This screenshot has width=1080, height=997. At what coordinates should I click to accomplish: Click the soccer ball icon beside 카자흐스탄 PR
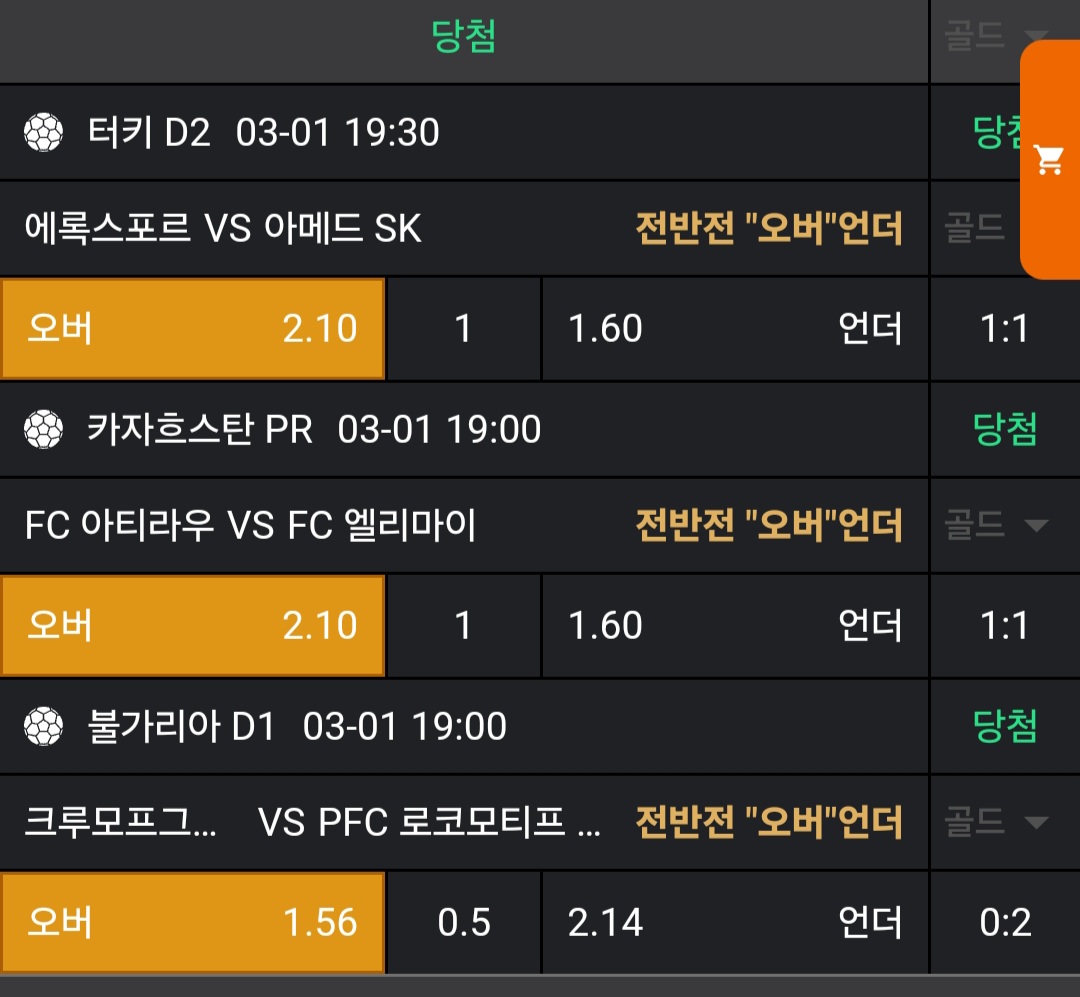coord(43,429)
